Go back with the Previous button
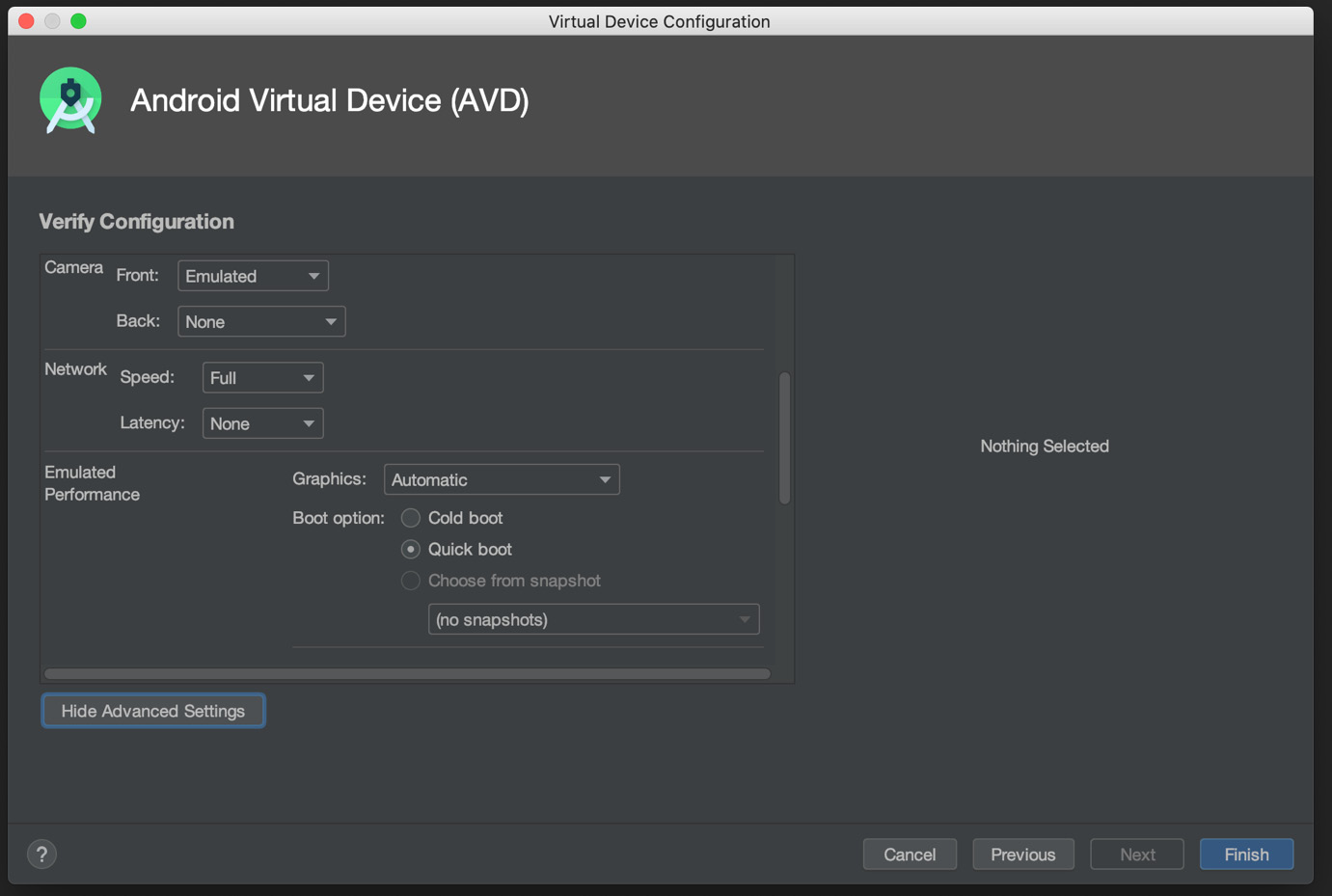1332x896 pixels. [1023, 855]
